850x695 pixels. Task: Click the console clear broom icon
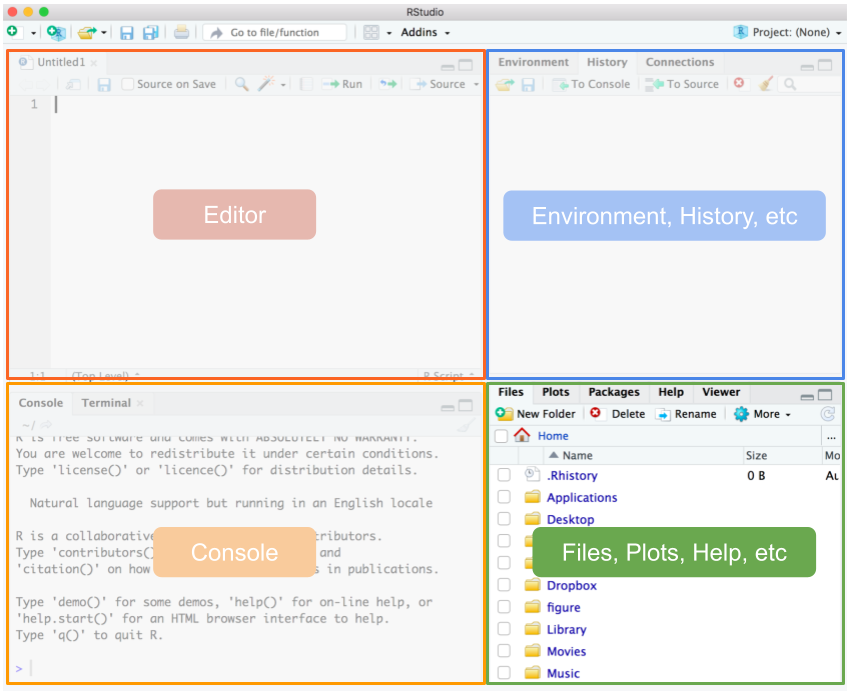466,425
